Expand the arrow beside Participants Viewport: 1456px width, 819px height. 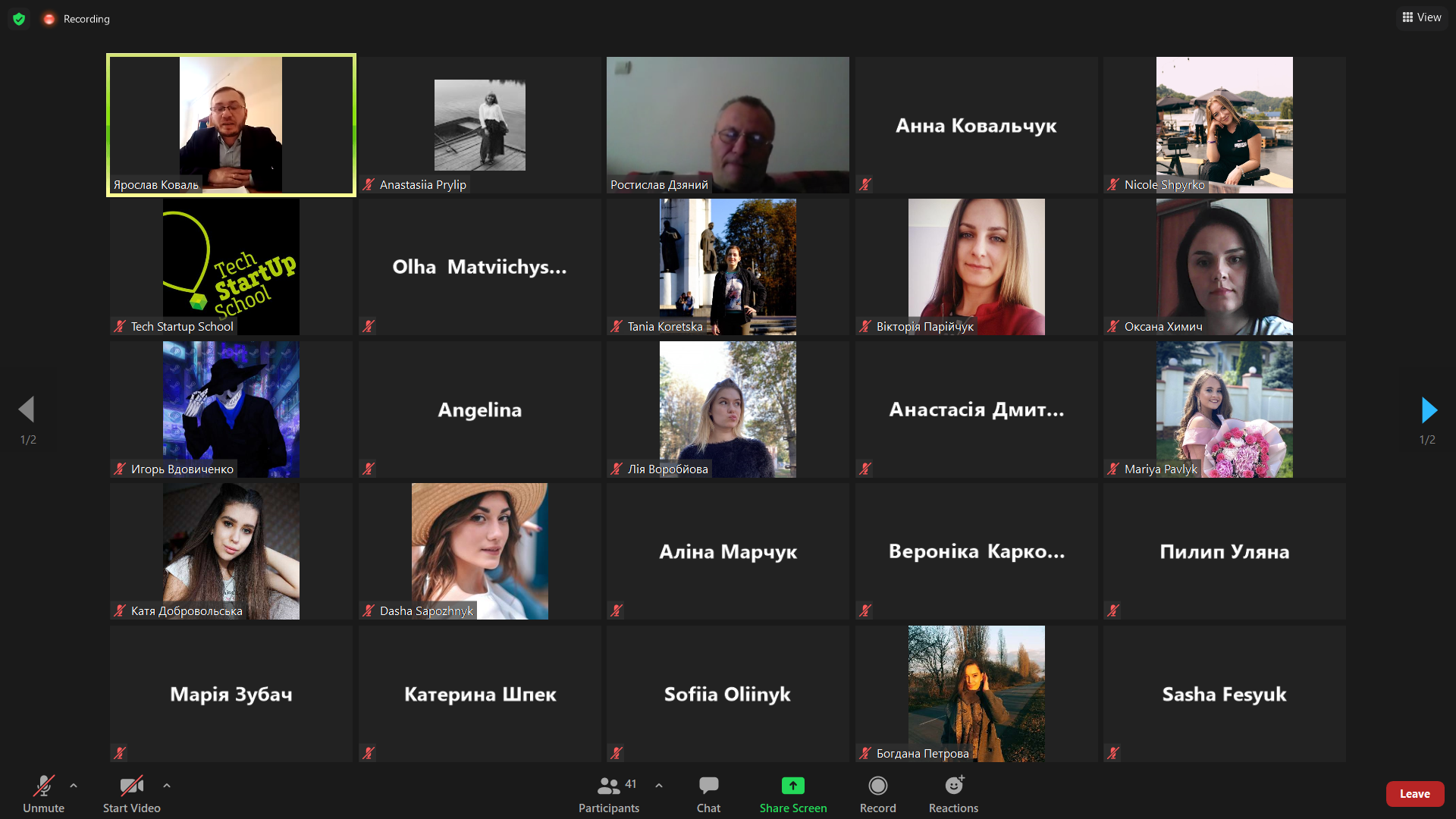(659, 786)
